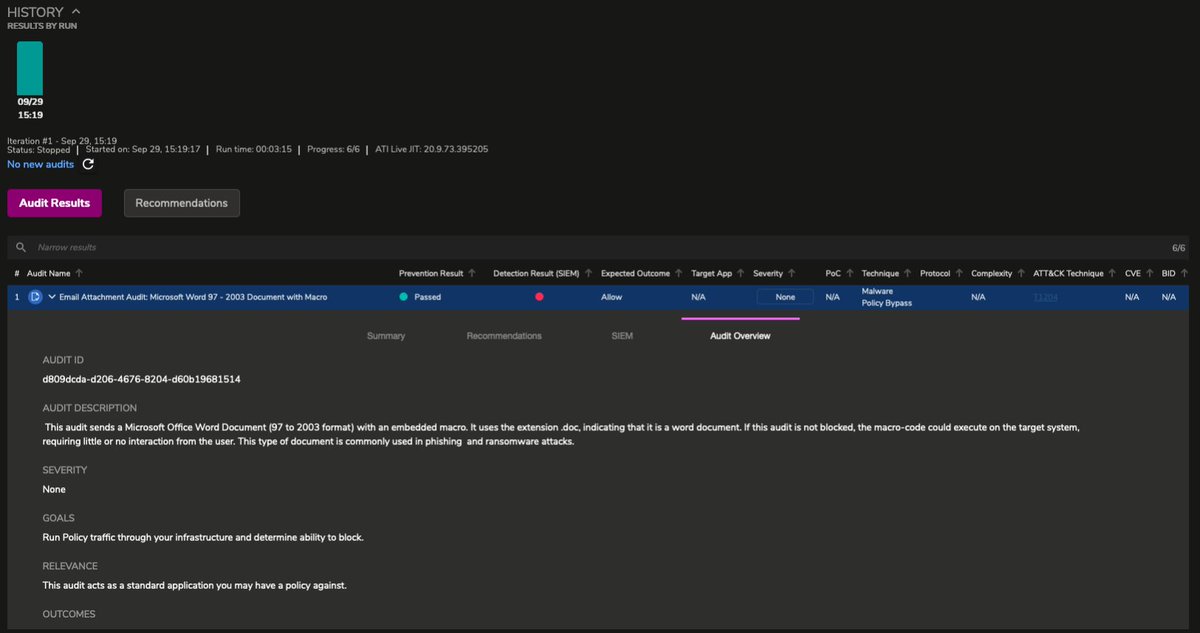The image size is (1200, 633).
Task: Click the refresh audits icon
Action: (x=88, y=164)
